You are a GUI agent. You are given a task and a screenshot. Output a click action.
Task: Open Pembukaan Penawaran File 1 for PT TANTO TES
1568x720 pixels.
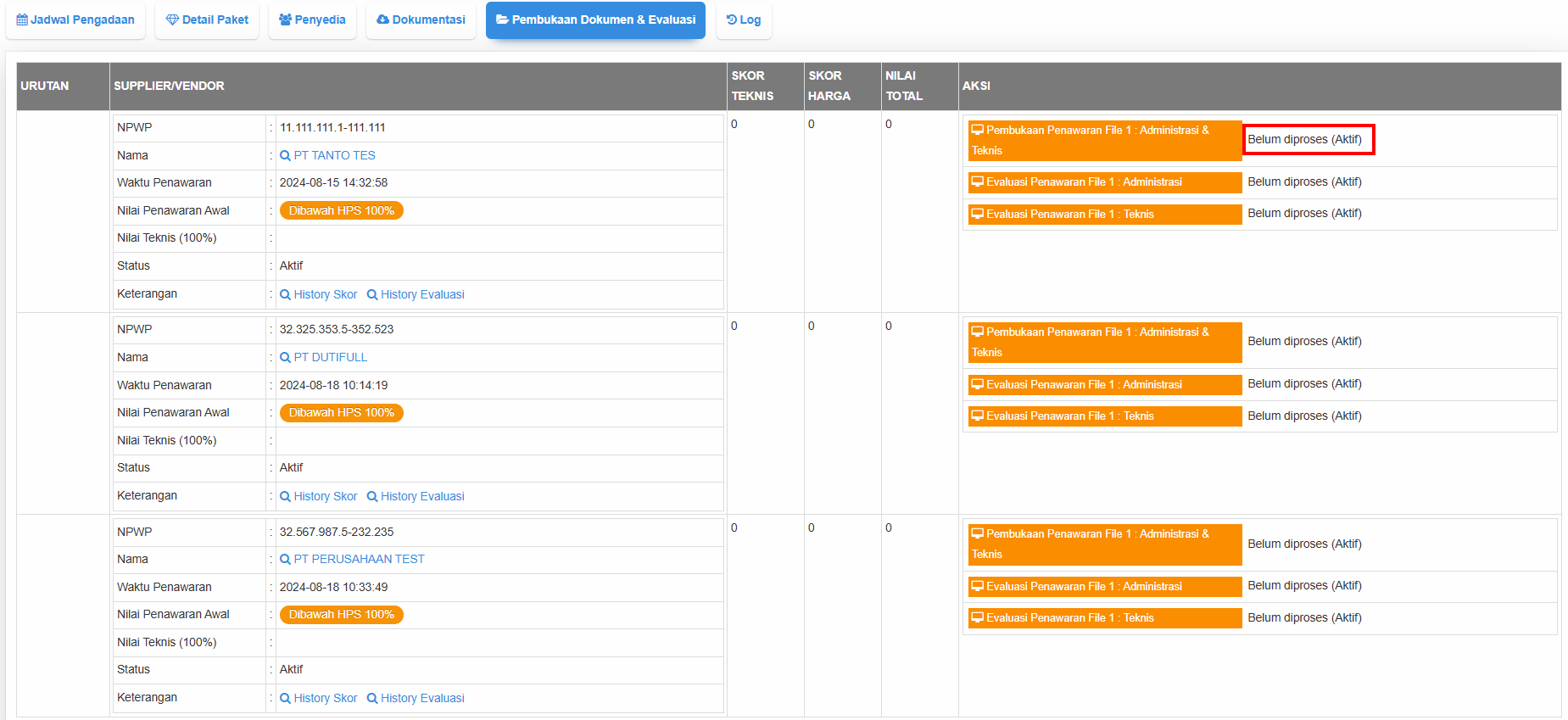pos(1104,140)
